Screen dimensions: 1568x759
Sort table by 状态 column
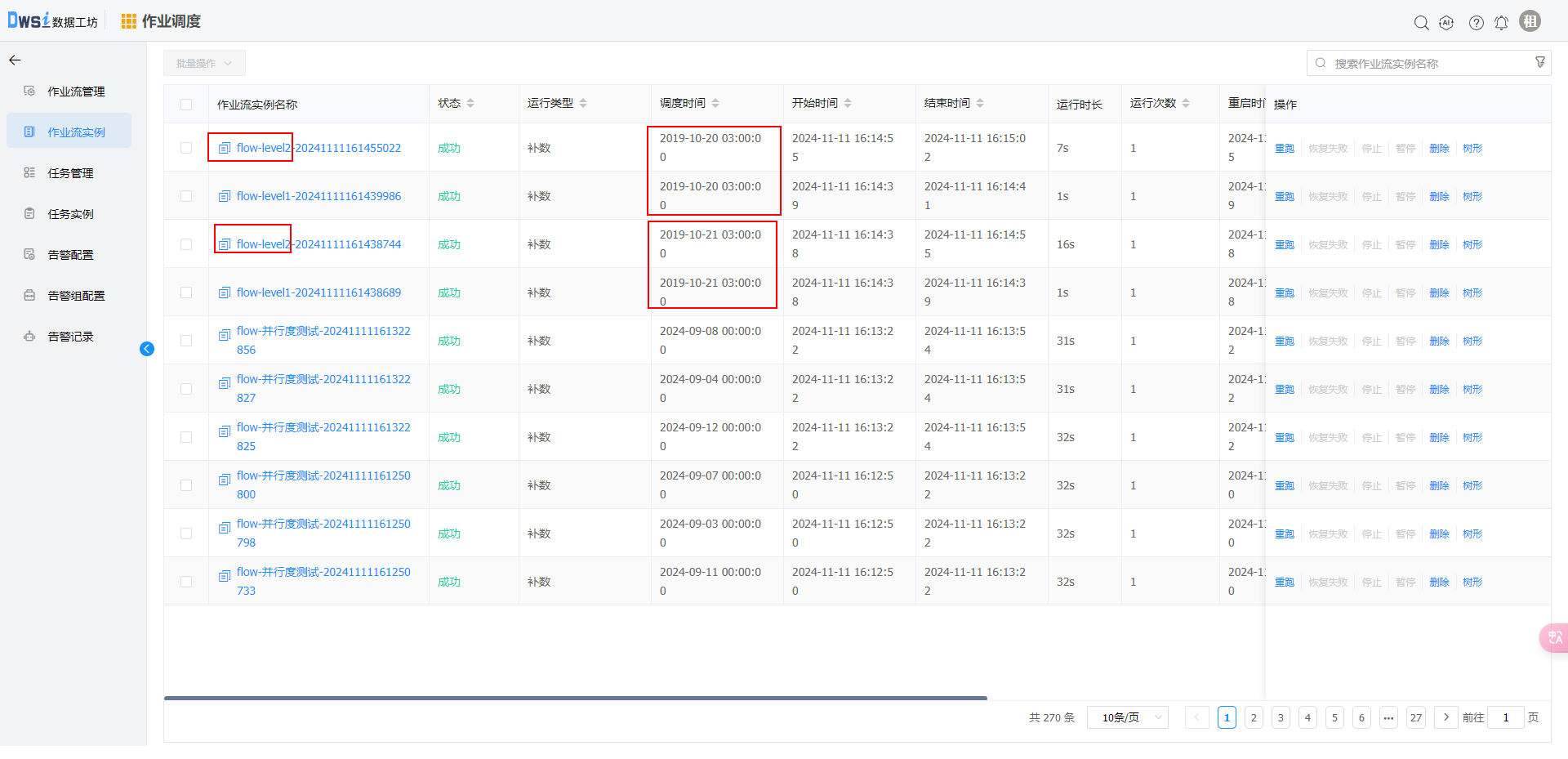coord(470,104)
